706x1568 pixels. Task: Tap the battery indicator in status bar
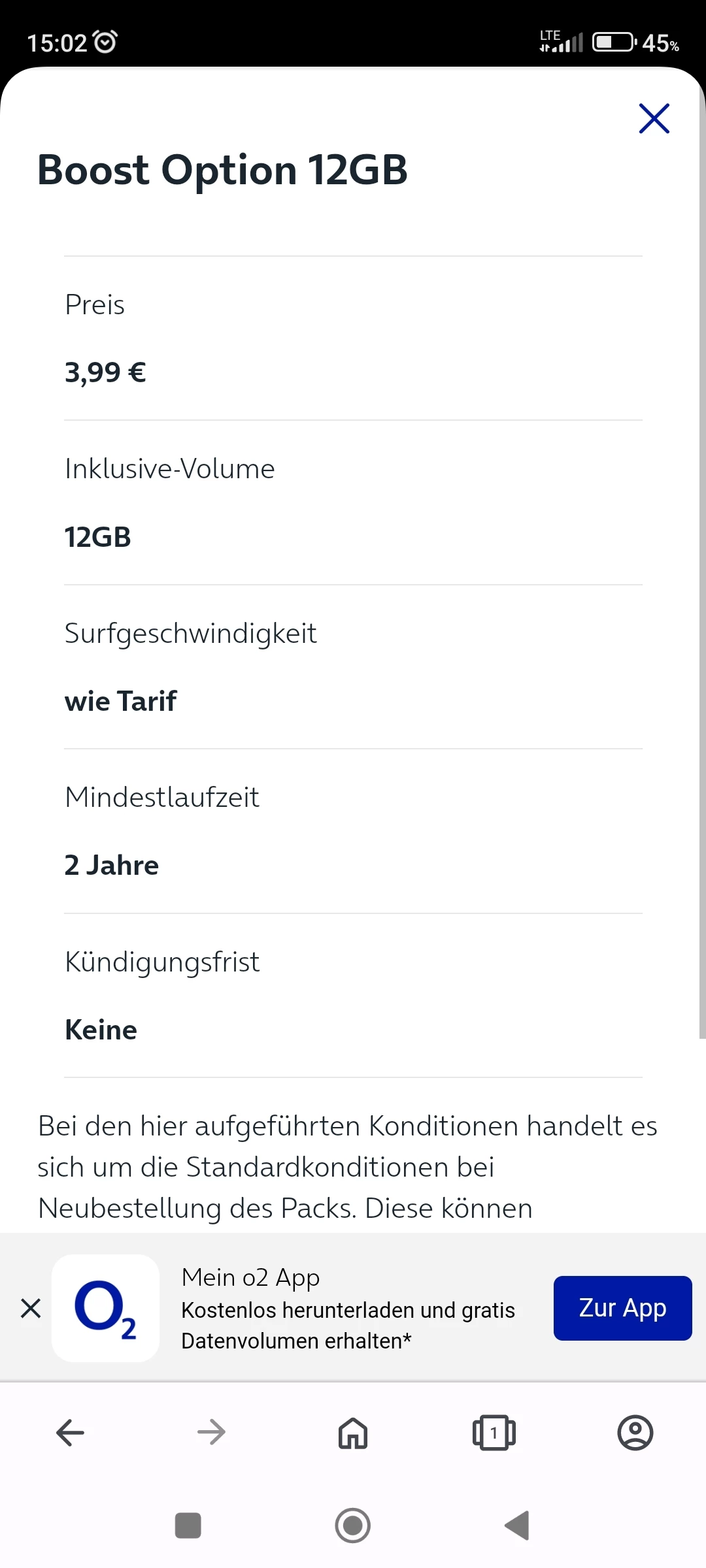614,42
